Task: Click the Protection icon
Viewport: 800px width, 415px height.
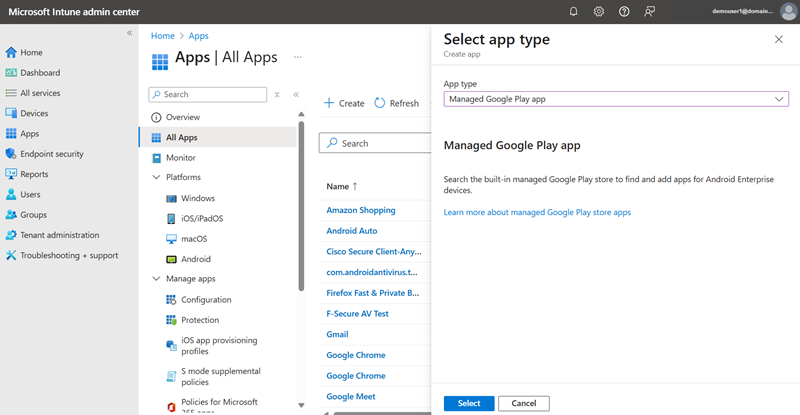Action: point(171,320)
